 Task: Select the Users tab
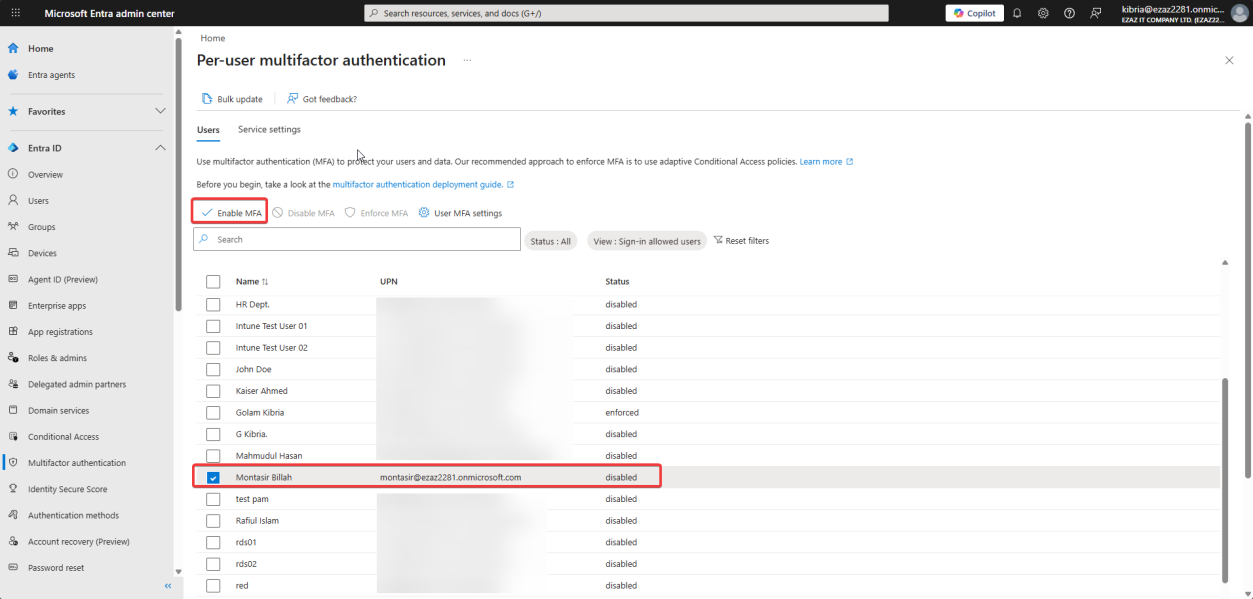(208, 130)
